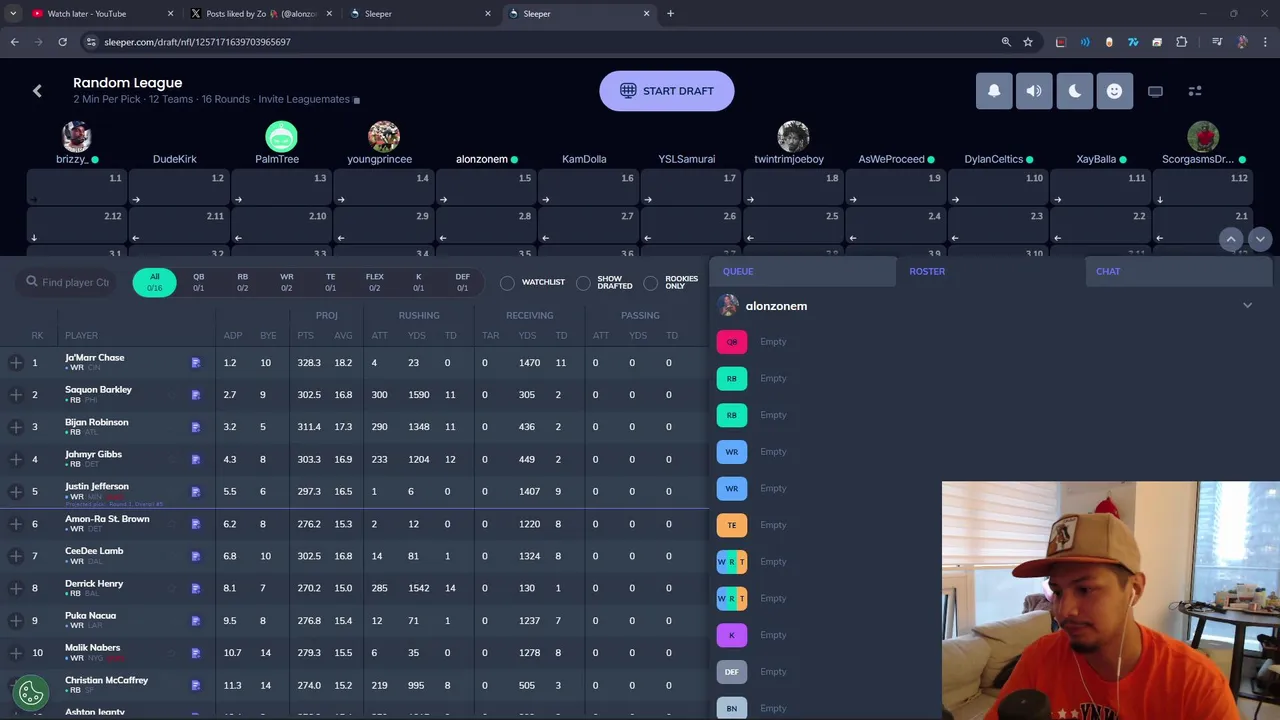
Task: Open the cookie preferences icon
Action: click(31, 692)
